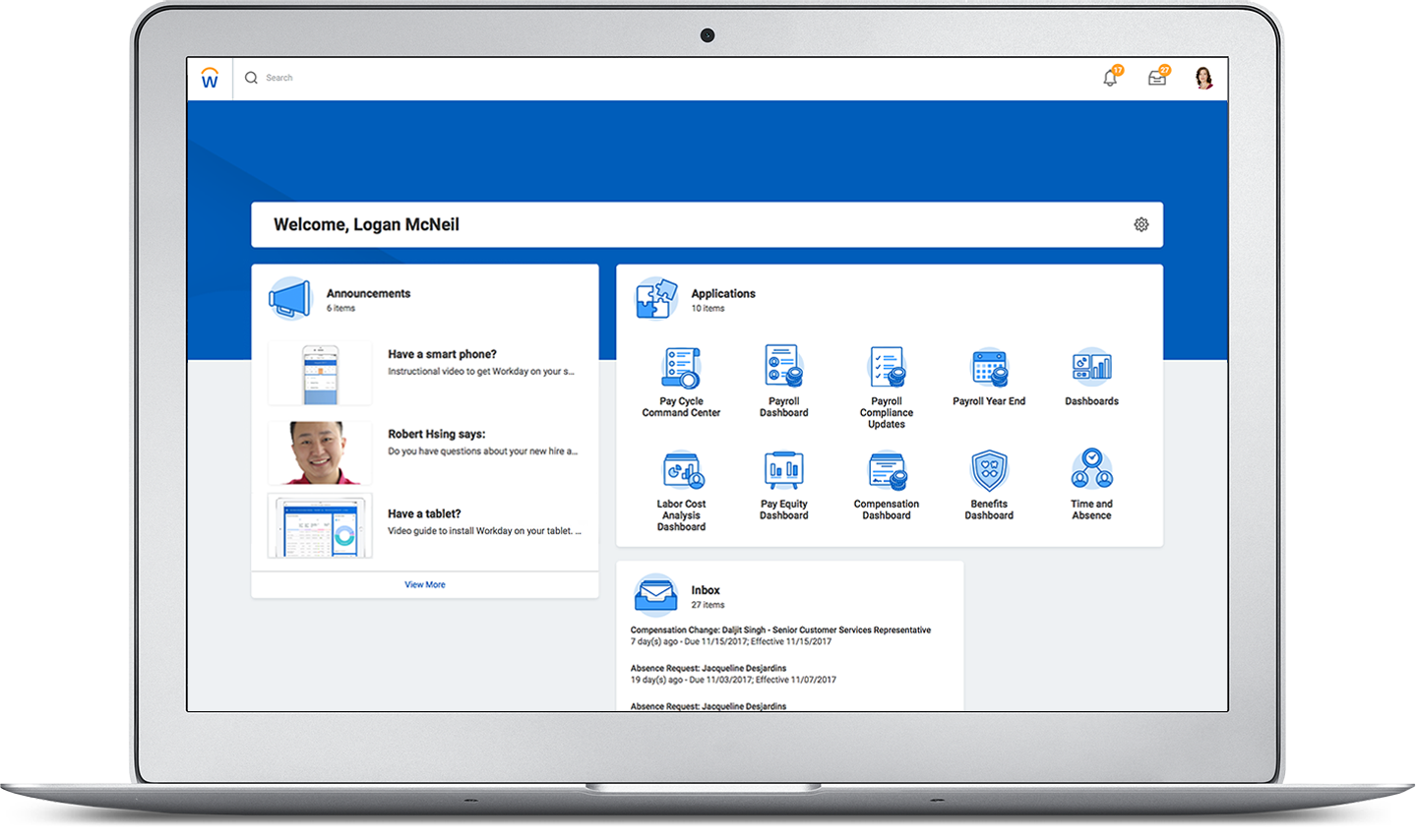Click the settings gear on welcome banner

(x=1141, y=225)
